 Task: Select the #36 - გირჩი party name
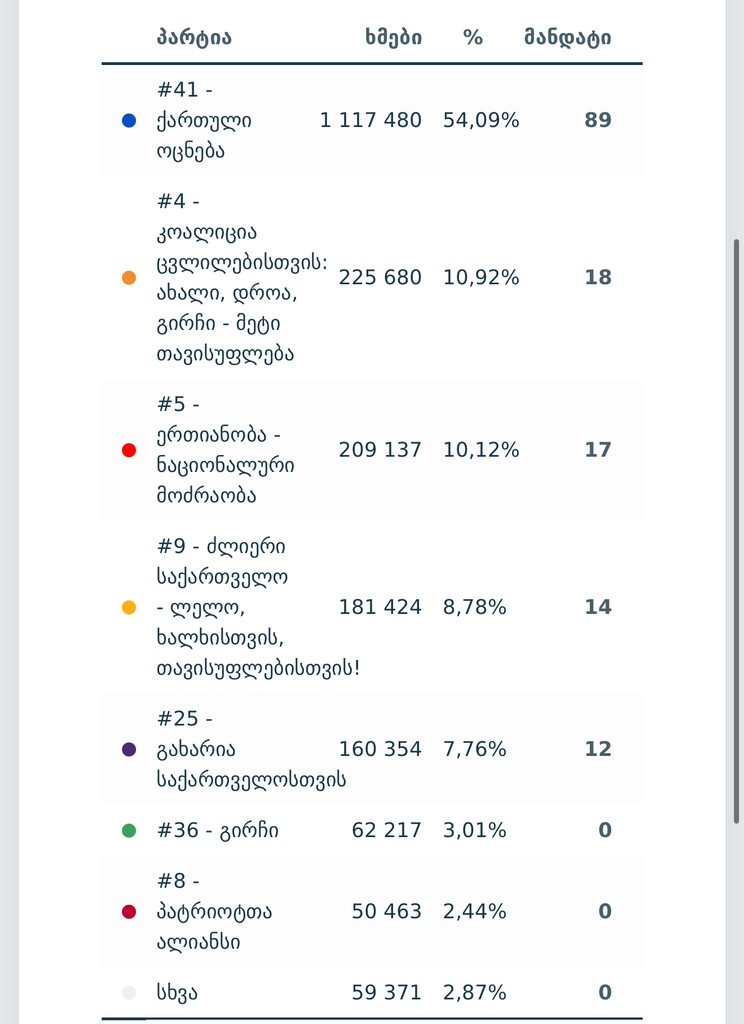coord(218,831)
